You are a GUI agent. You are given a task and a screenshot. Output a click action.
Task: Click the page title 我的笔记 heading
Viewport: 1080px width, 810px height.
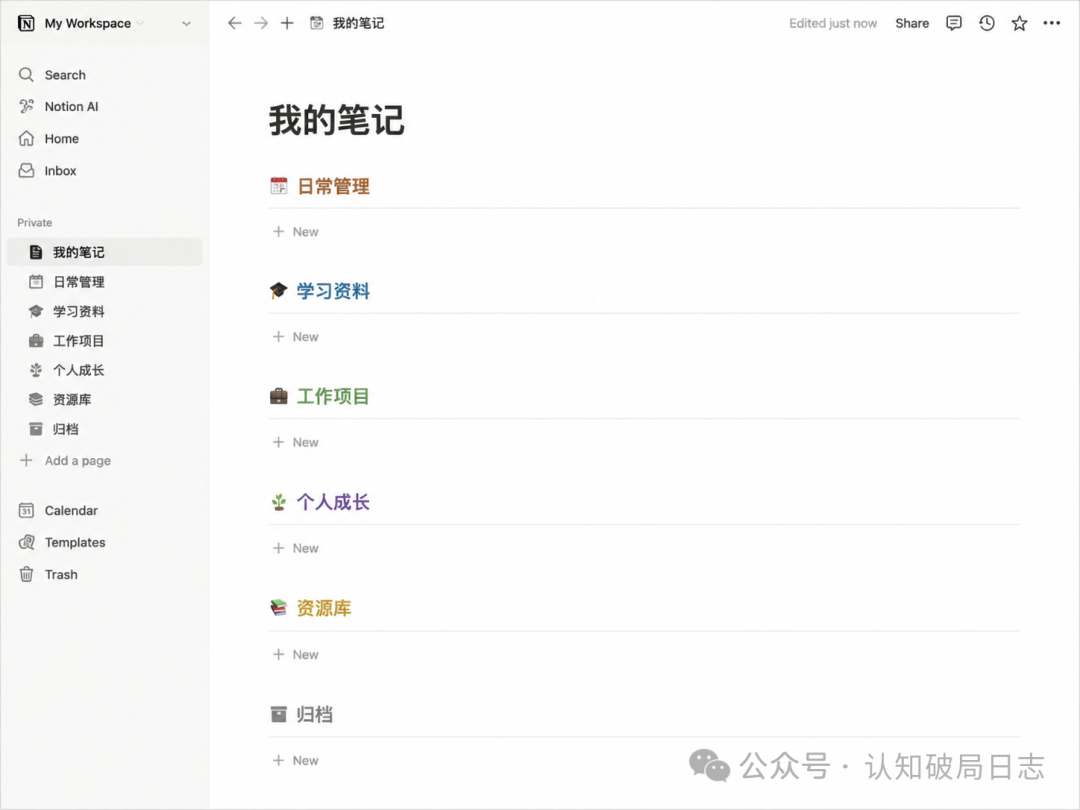point(336,121)
